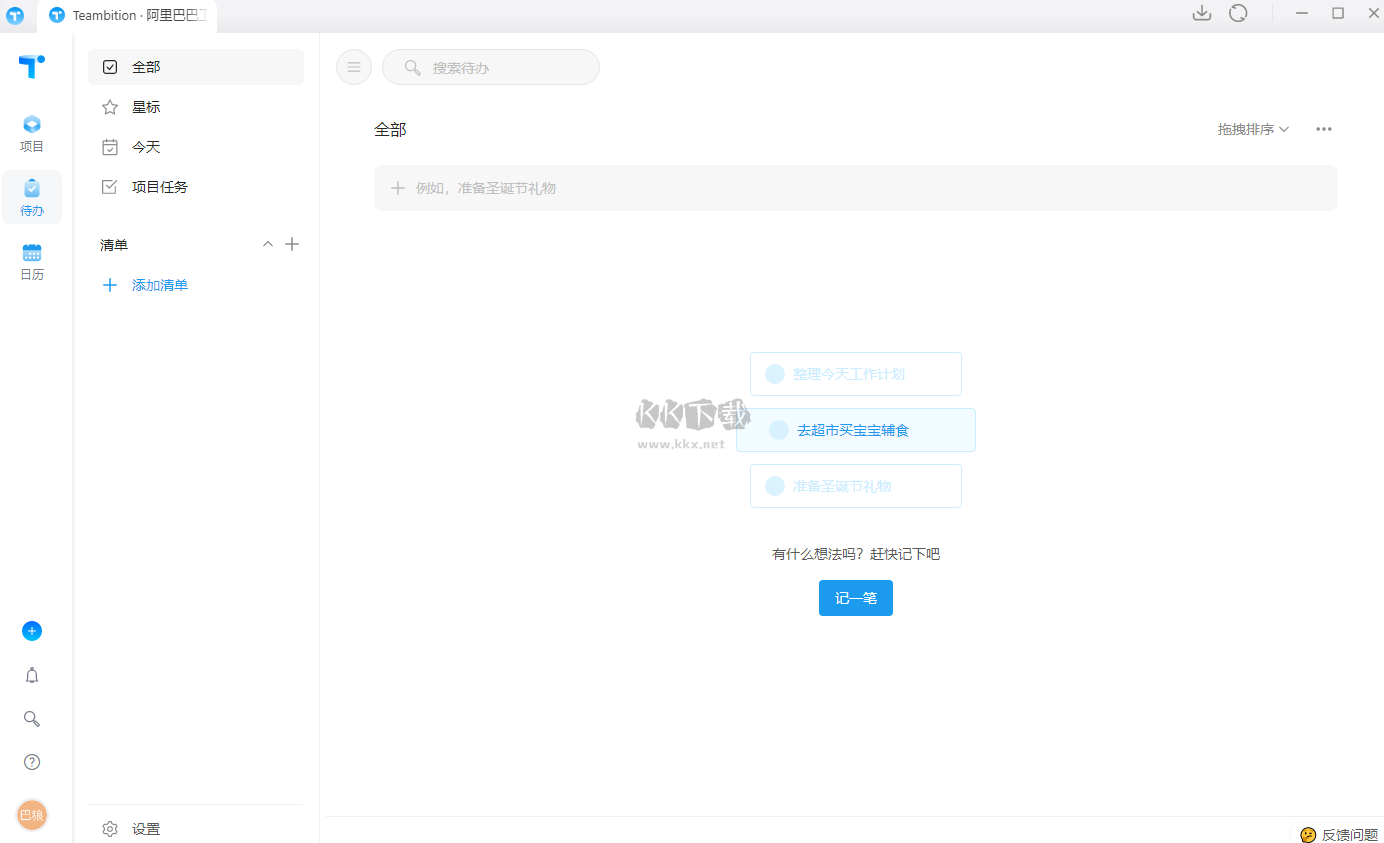Click the sidebar magnifier search icon
1384x843 pixels.
pyautogui.click(x=32, y=719)
